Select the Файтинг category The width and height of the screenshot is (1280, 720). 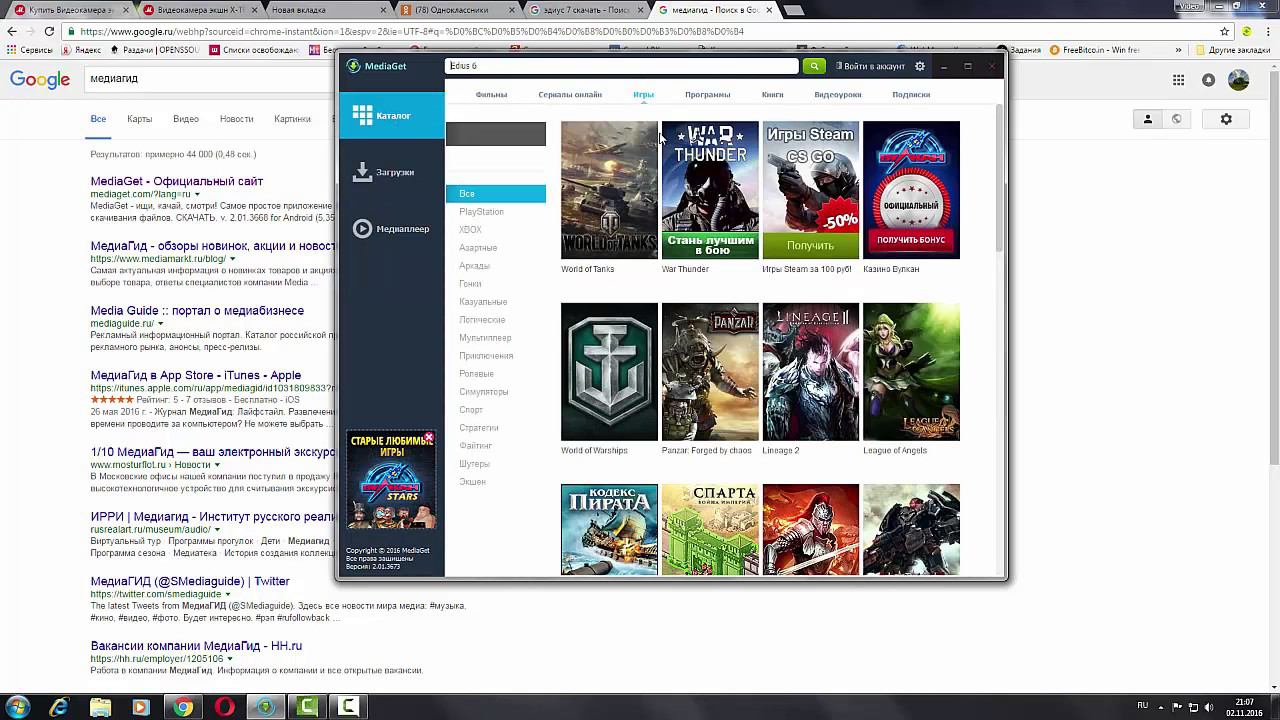pos(476,446)
